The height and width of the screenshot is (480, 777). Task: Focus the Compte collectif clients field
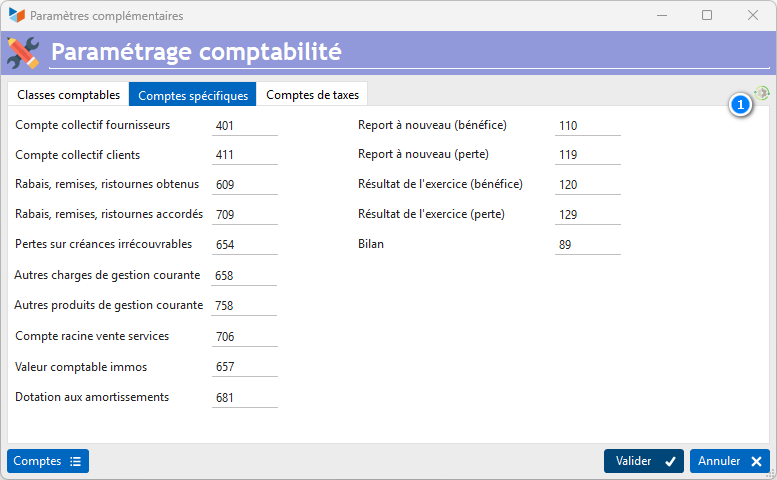coord(245,155)
